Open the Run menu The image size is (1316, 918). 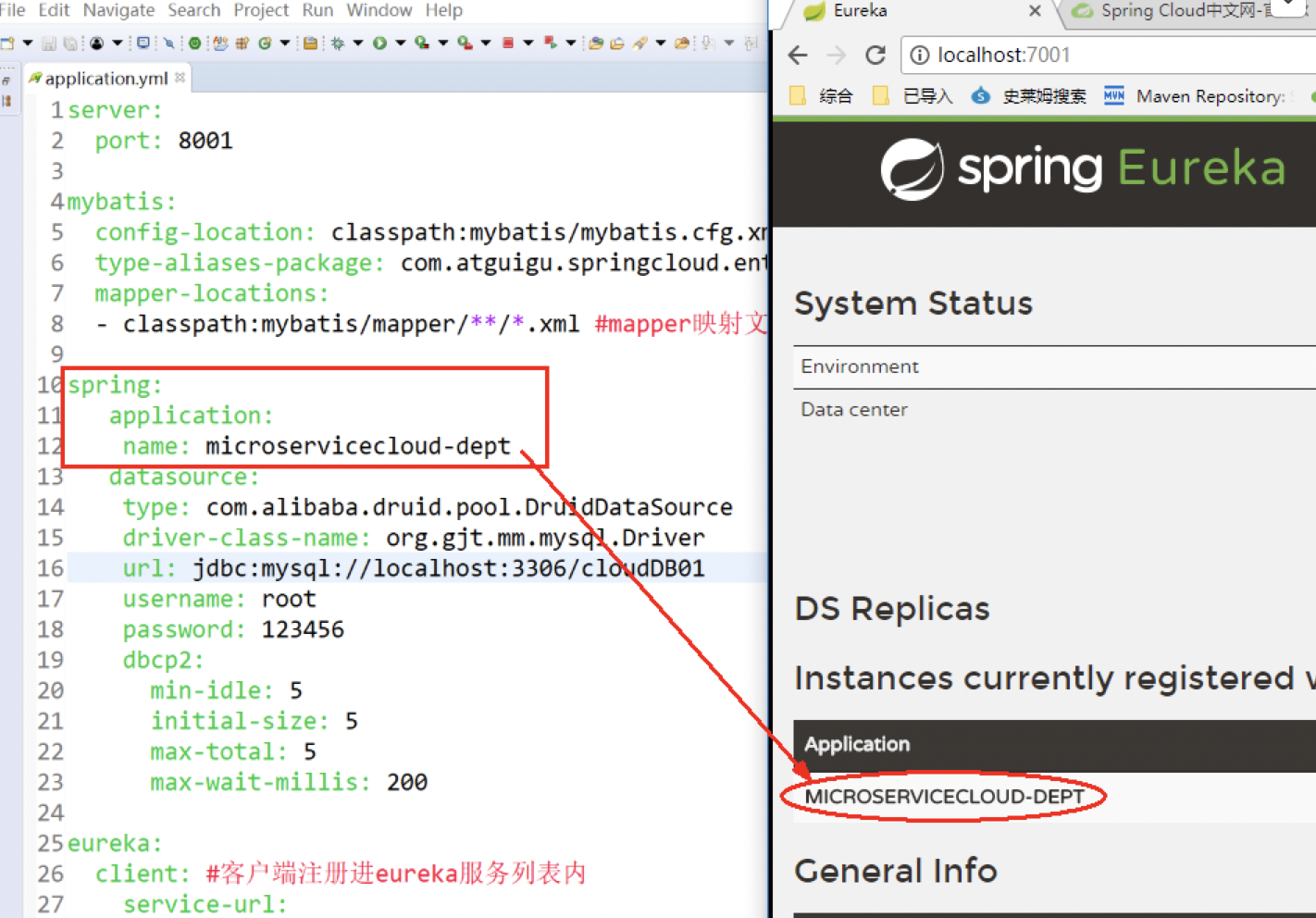[317, 10]
